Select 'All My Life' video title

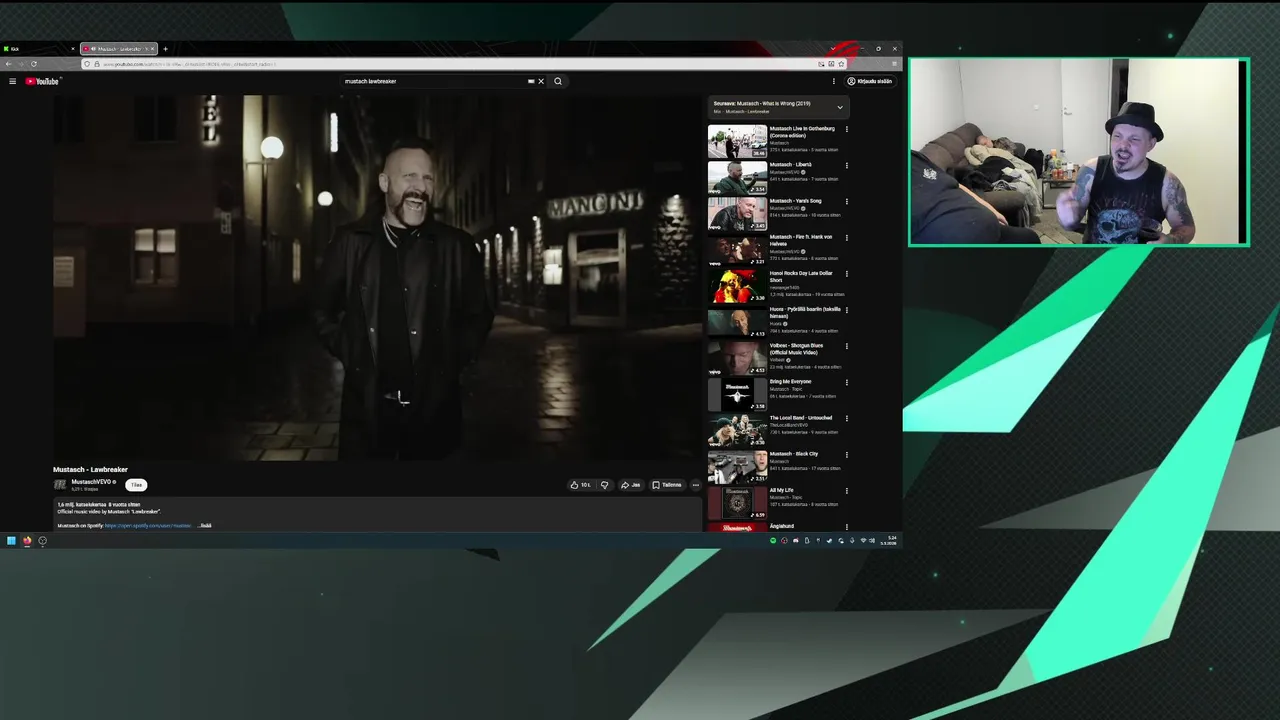(781, 490)
